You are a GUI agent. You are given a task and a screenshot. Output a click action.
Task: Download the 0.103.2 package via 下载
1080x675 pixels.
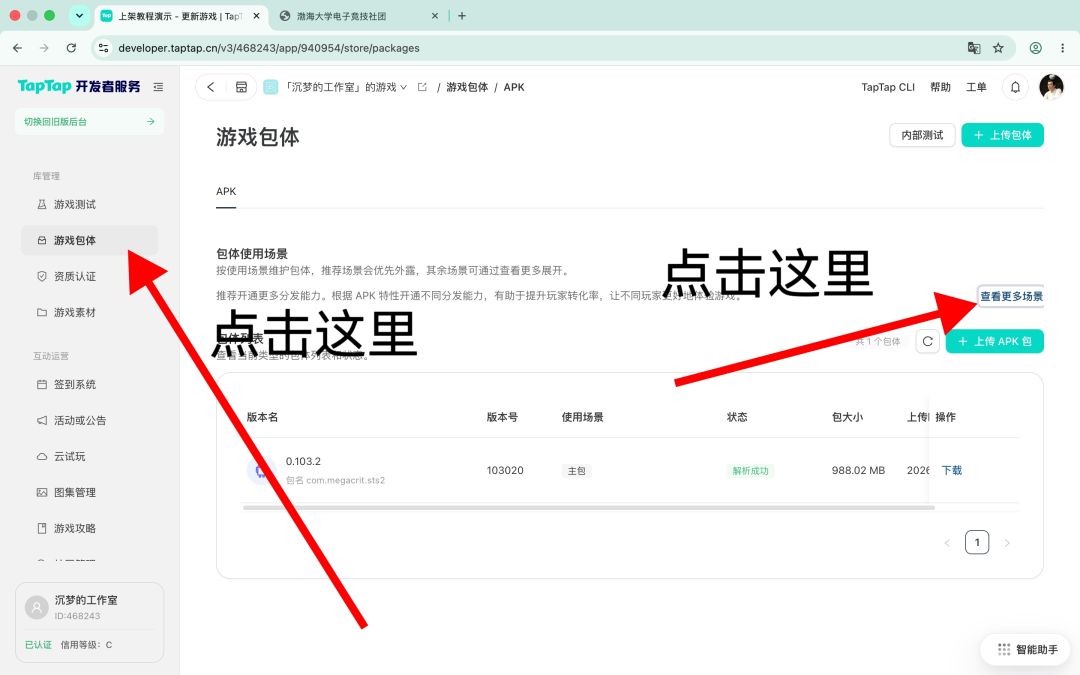pyautogui.click(x=952, y=470)
